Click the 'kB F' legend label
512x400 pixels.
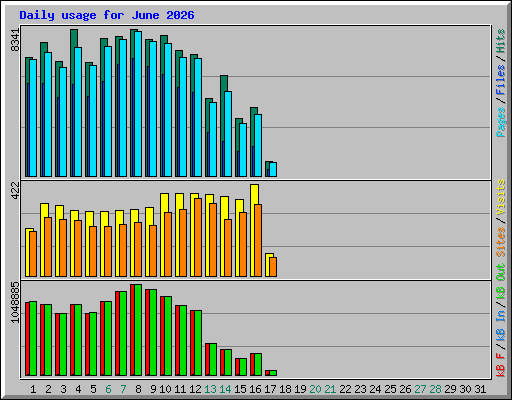coord(501,365)
